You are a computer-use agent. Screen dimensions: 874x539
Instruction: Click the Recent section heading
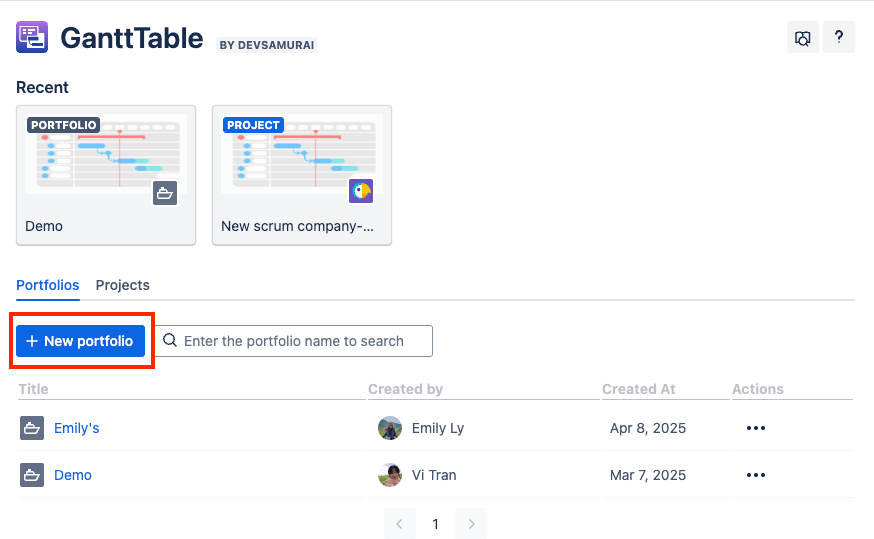pos(42,88)
